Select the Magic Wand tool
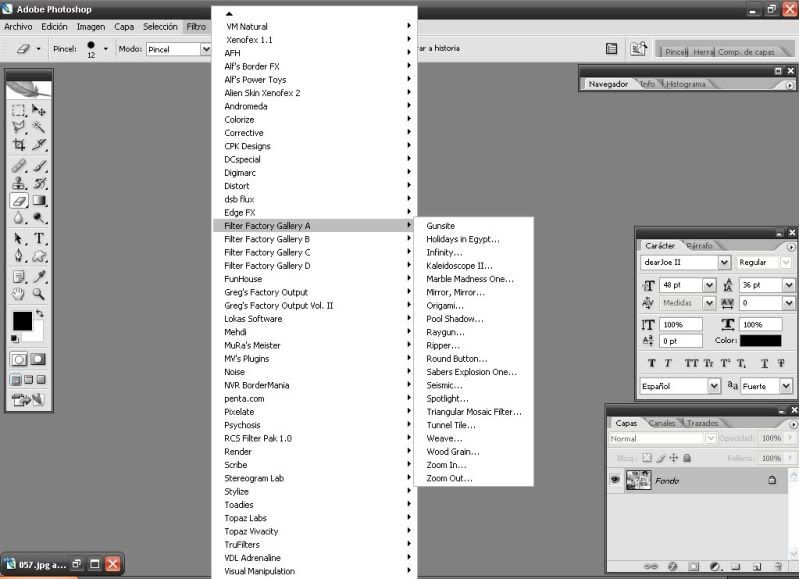 [39, 127]
